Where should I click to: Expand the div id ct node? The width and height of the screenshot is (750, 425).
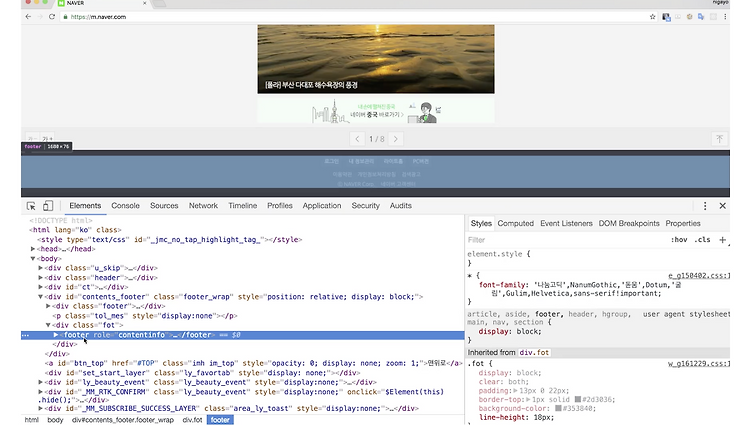[x=41, y=287]
